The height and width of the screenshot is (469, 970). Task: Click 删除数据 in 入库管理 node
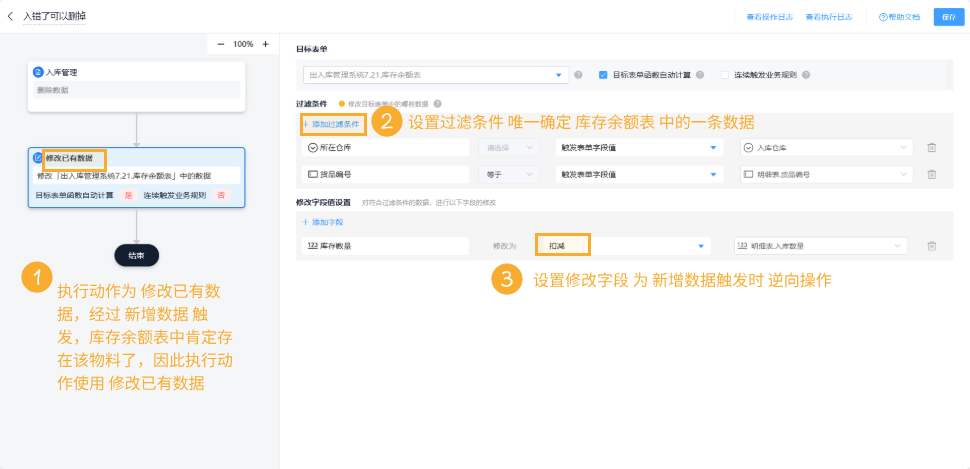(x=137, y=90)
